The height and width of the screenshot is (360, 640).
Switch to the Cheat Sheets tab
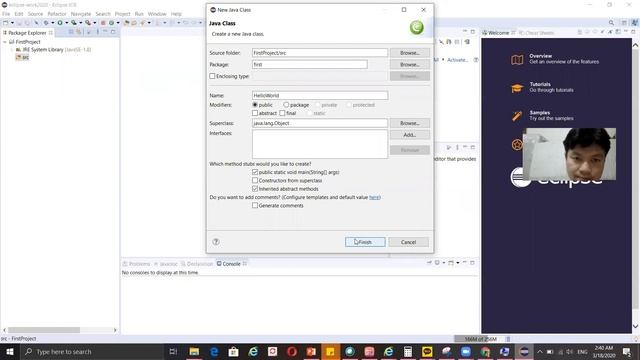pyautogui.click(x=536, y=33)
